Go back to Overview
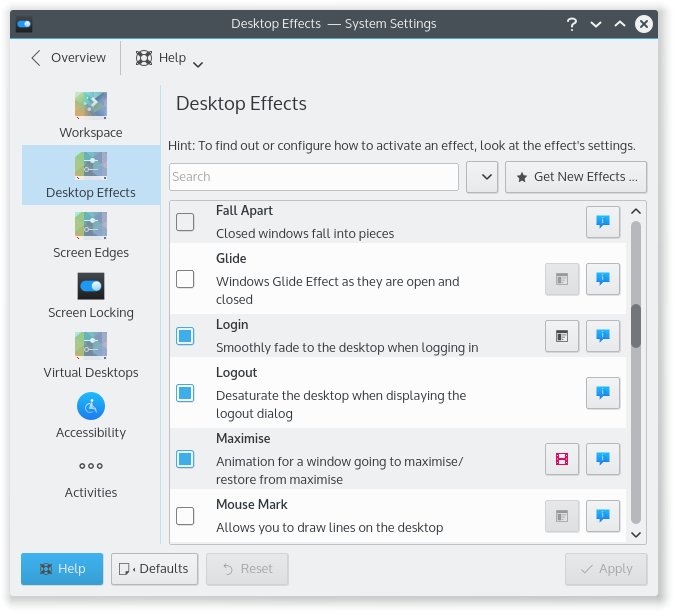This screenshot has width=674, height=612. click(x=69, y=58)
